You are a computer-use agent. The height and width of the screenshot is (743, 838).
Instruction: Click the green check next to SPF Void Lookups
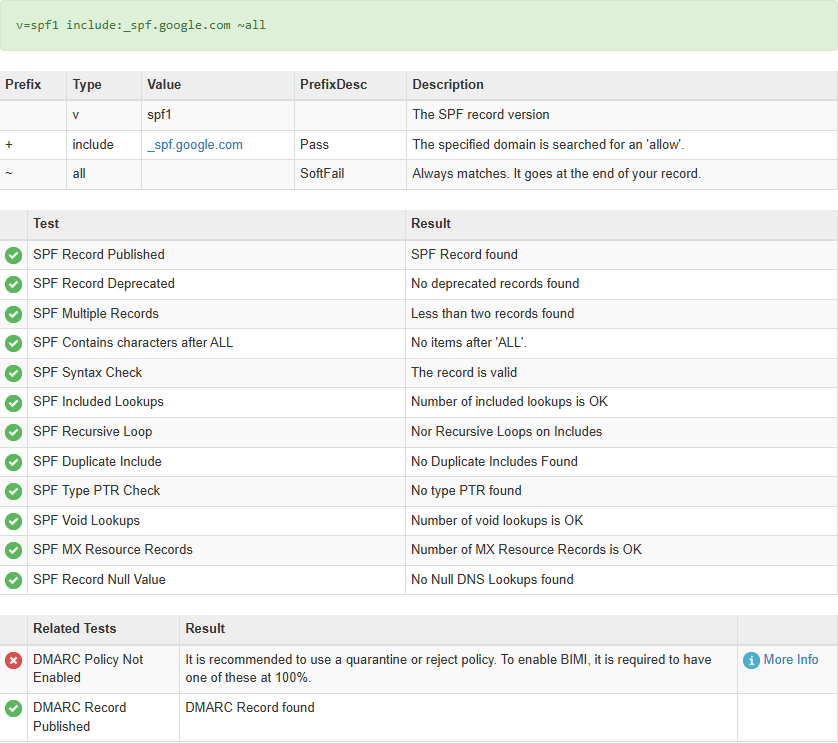[x=13, y=521]
